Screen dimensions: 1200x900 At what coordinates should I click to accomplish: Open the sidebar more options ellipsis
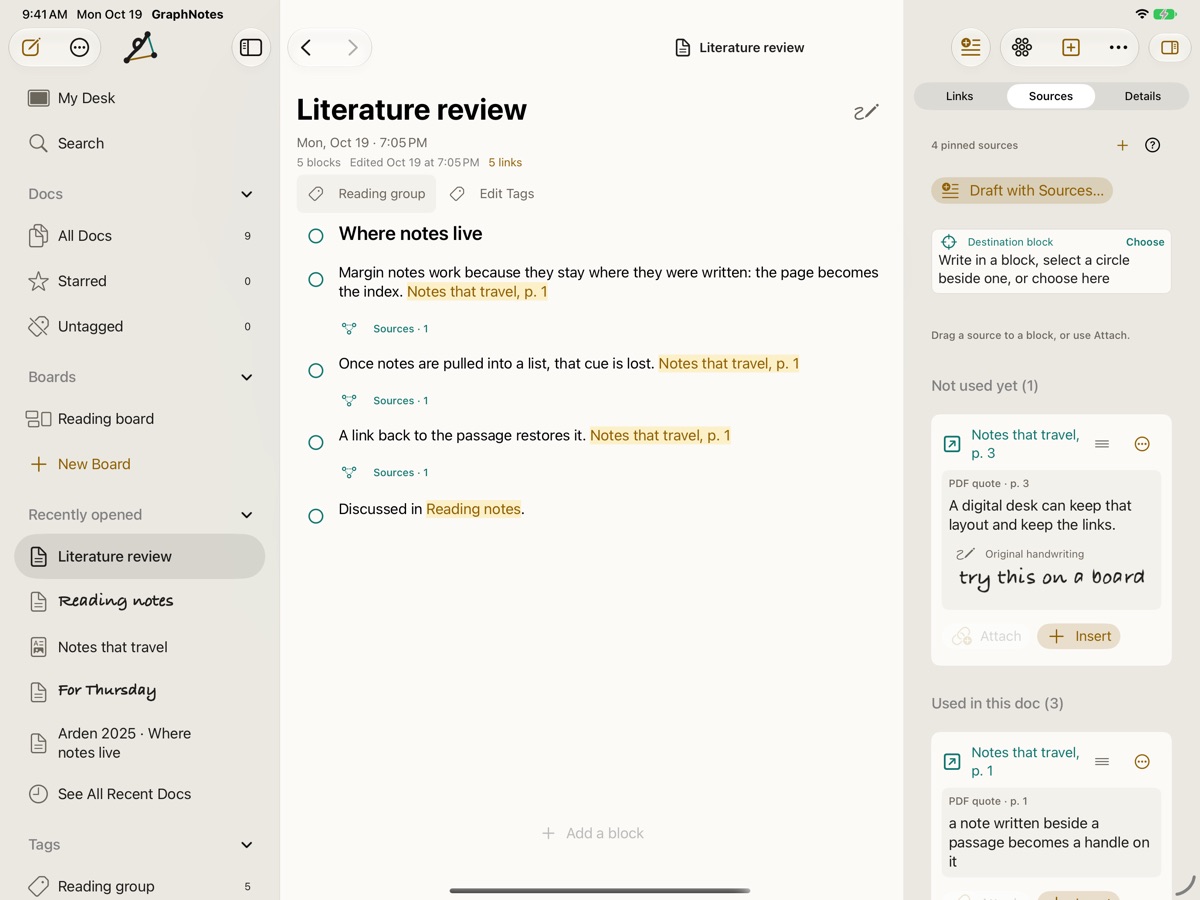pyautogui.click(x=80, y=47)
